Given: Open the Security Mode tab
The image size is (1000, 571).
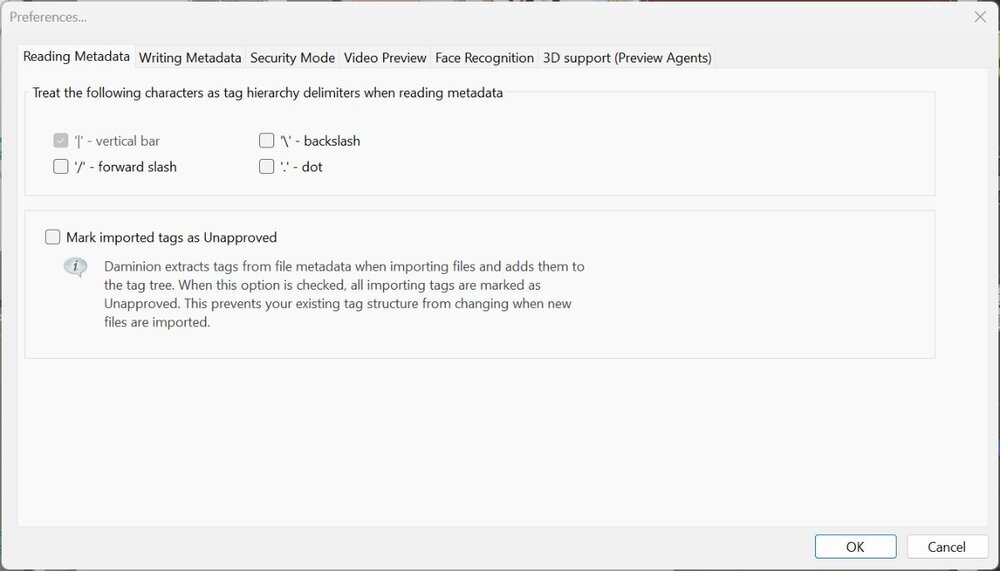Looking at the screenshot, I should click(292, 58).
